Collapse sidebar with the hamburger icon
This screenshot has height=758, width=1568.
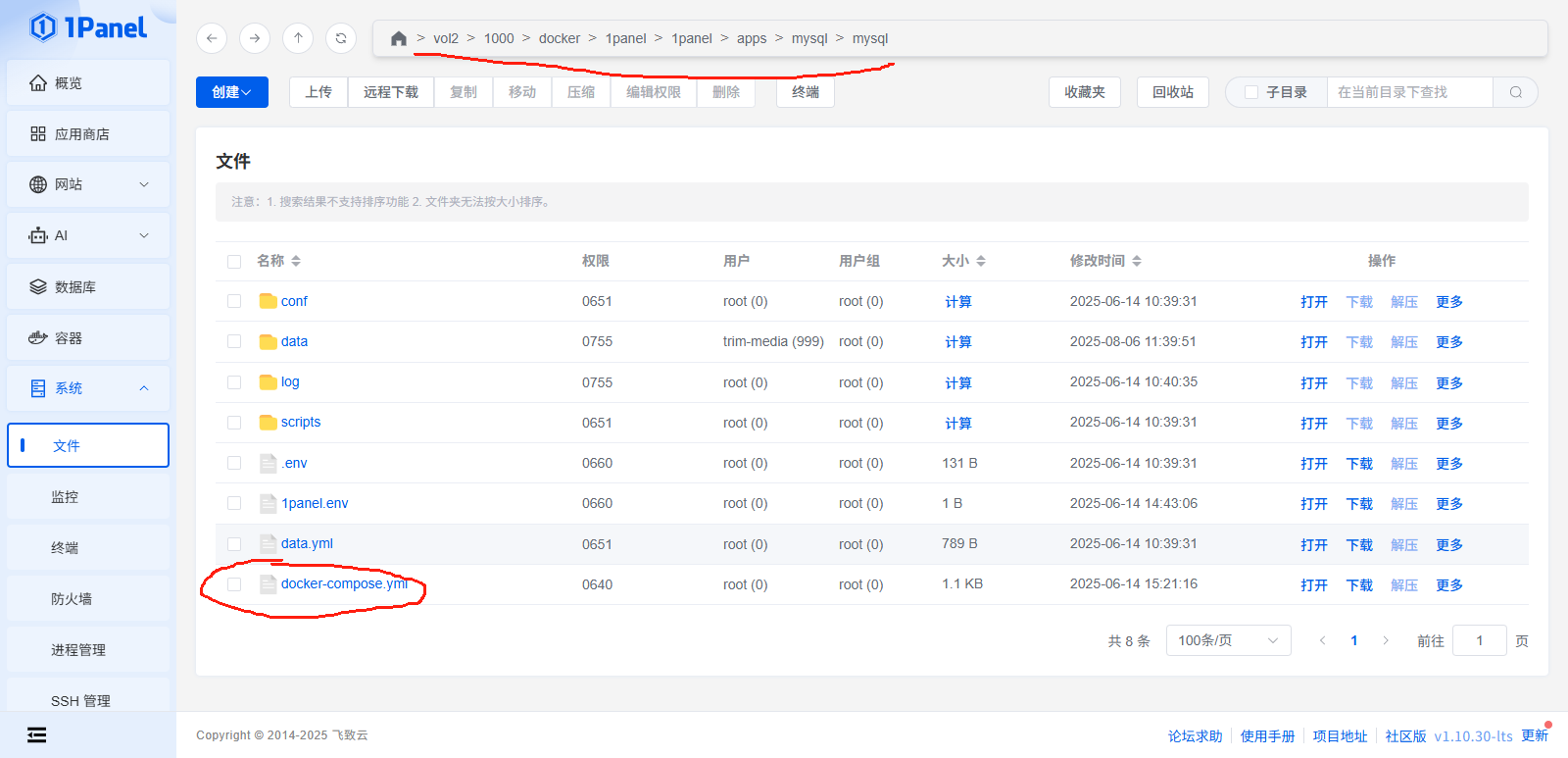click(x=37, y=734)
